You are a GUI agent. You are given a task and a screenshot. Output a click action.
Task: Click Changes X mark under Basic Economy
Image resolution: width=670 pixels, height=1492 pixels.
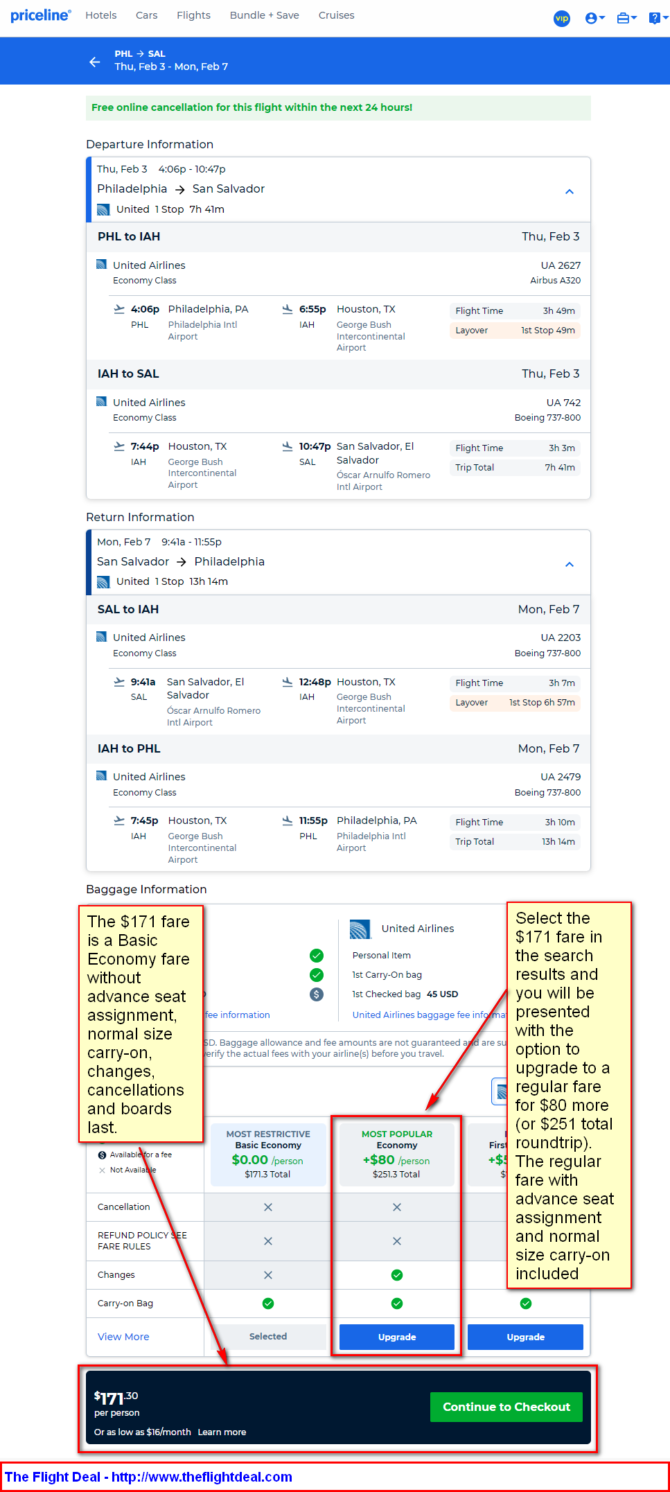268,1275
